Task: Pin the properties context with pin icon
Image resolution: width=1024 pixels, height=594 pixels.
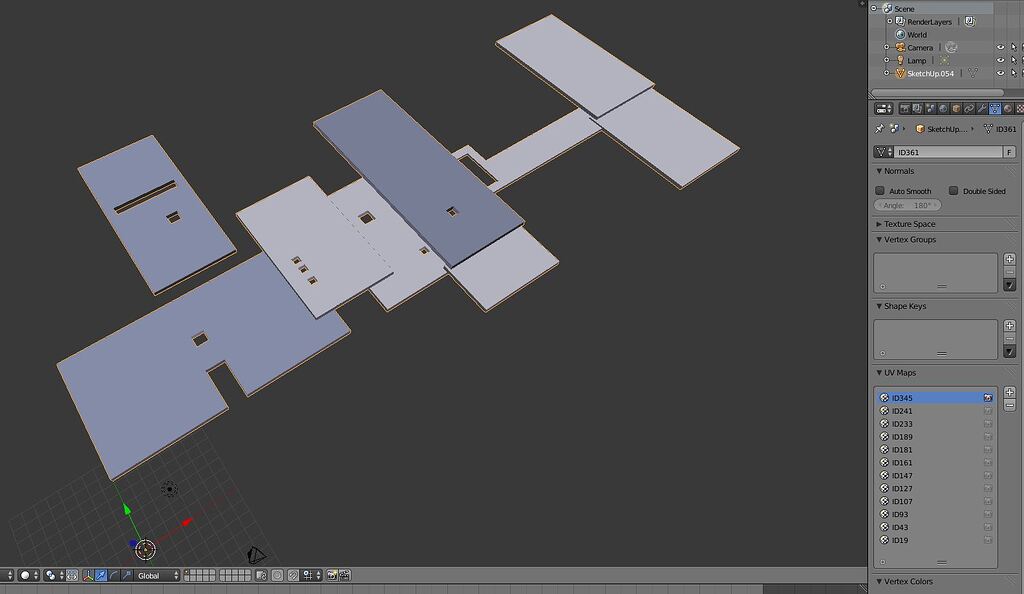Action: point(879,129)
